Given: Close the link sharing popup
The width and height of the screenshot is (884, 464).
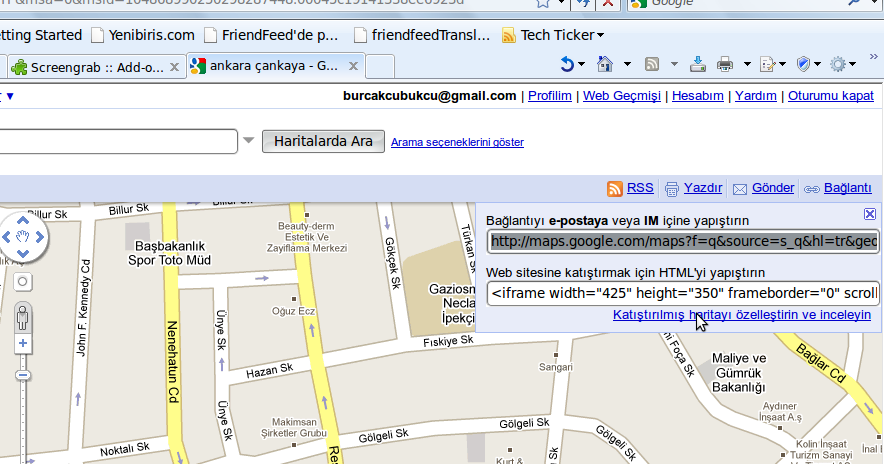Looking at the screenshot, I should [870, 214].
